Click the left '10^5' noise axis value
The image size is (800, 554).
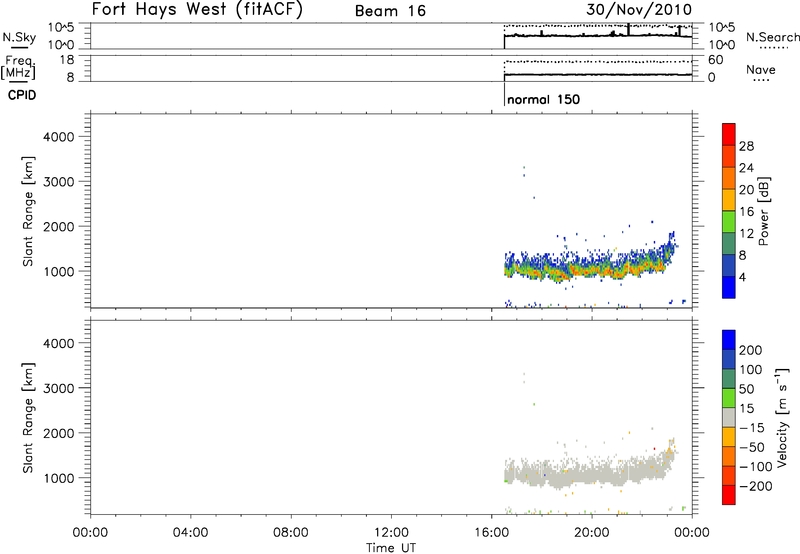tap(61, 27)
